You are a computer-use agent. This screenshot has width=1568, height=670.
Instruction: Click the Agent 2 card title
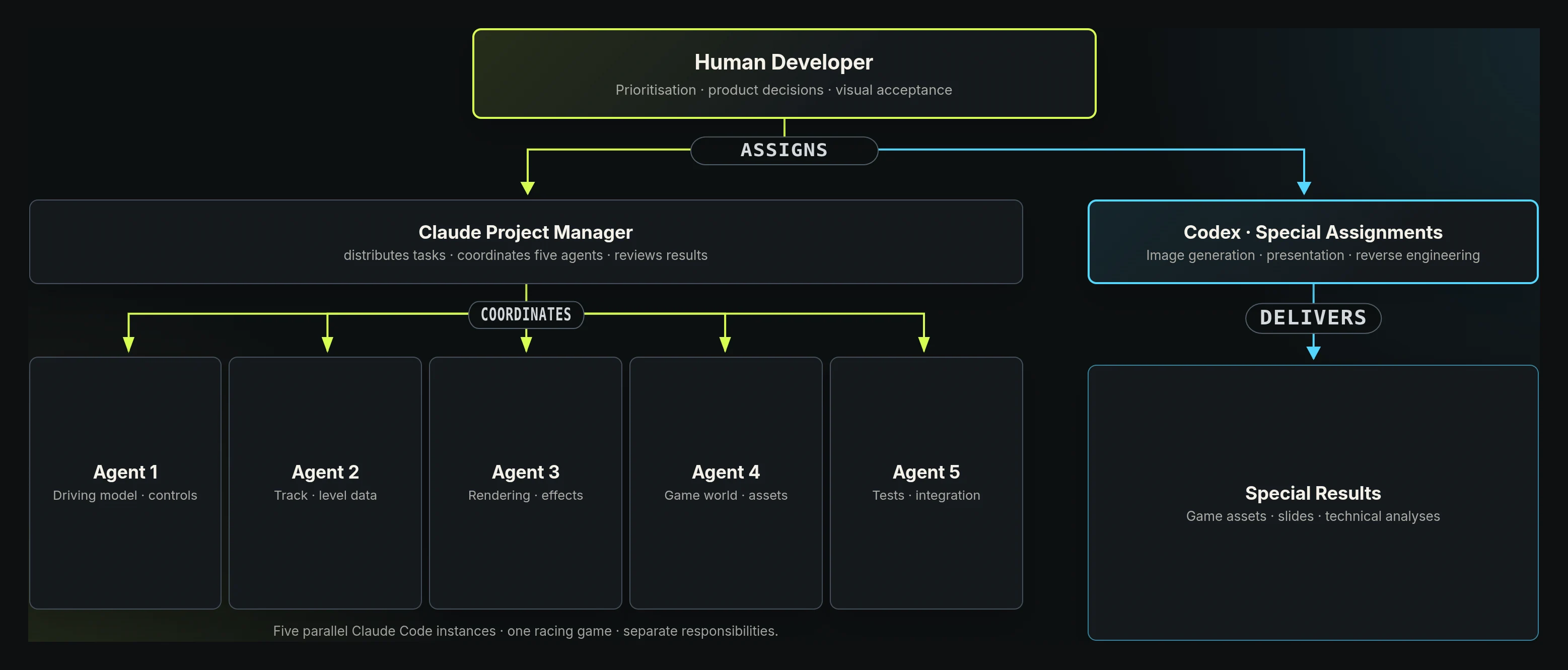click(325, 472)
